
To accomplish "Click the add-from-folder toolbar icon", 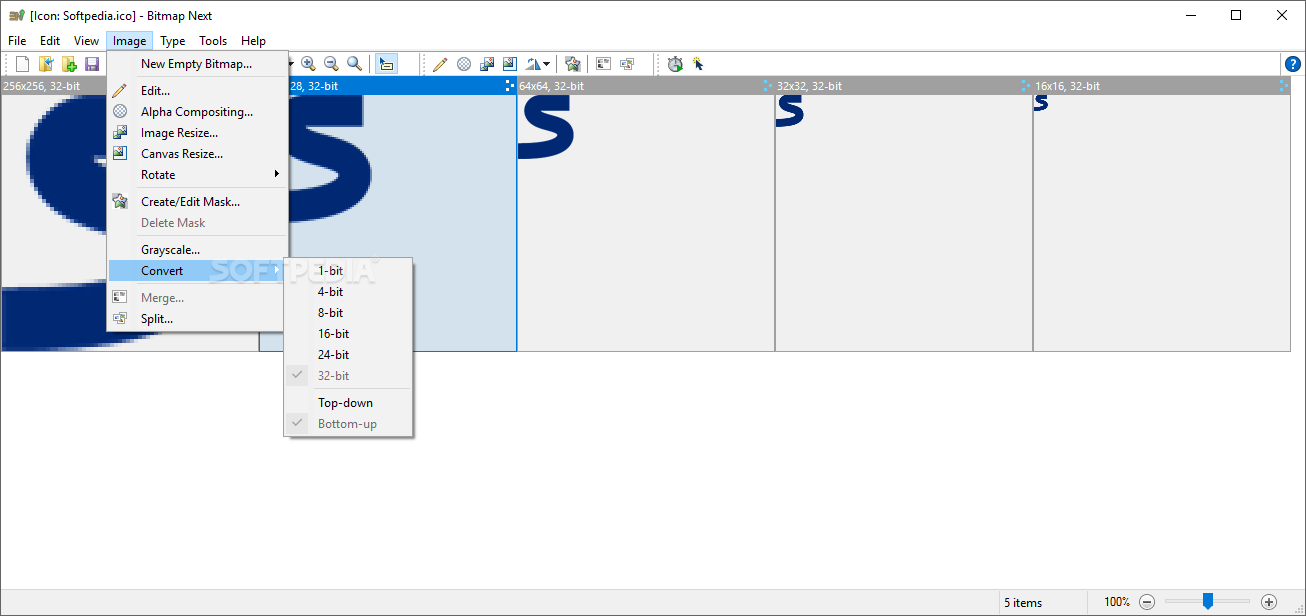I will pos(69,64).
